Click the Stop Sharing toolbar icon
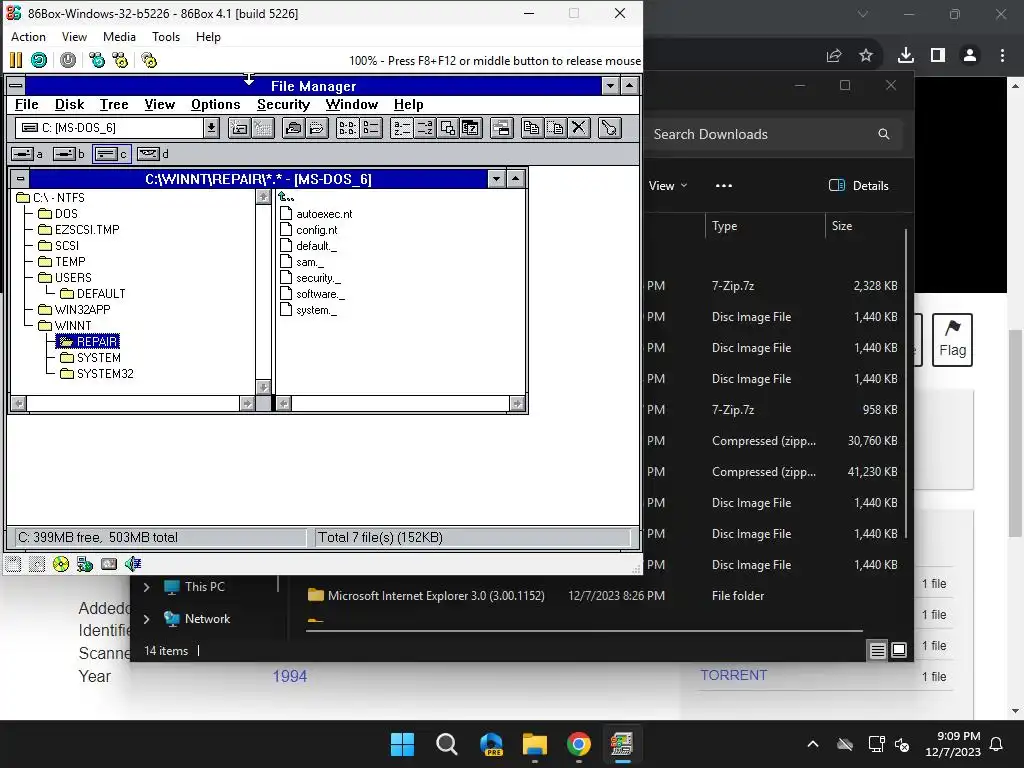 click(x=317, y=128)
